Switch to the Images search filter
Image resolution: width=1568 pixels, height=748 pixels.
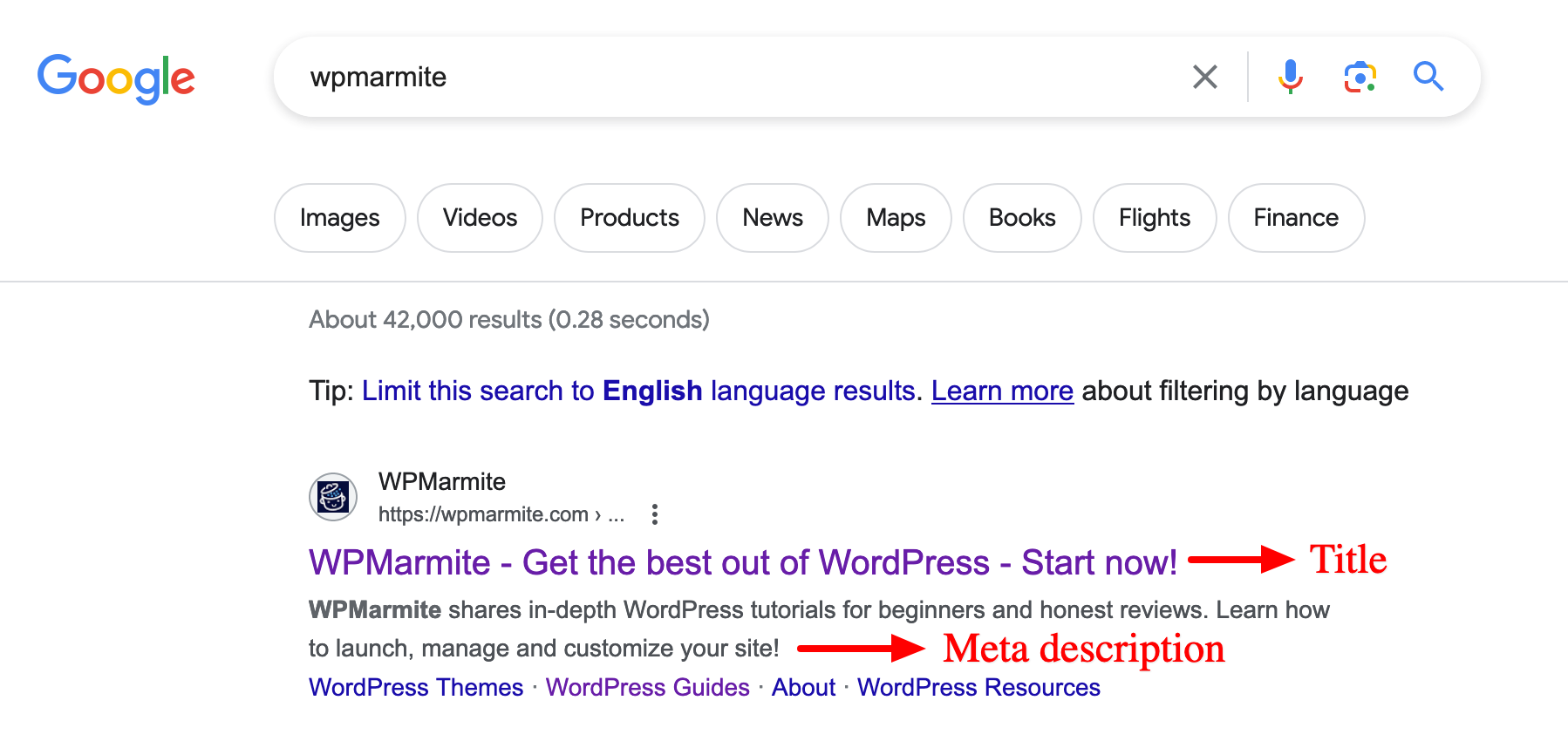point(339,218)
